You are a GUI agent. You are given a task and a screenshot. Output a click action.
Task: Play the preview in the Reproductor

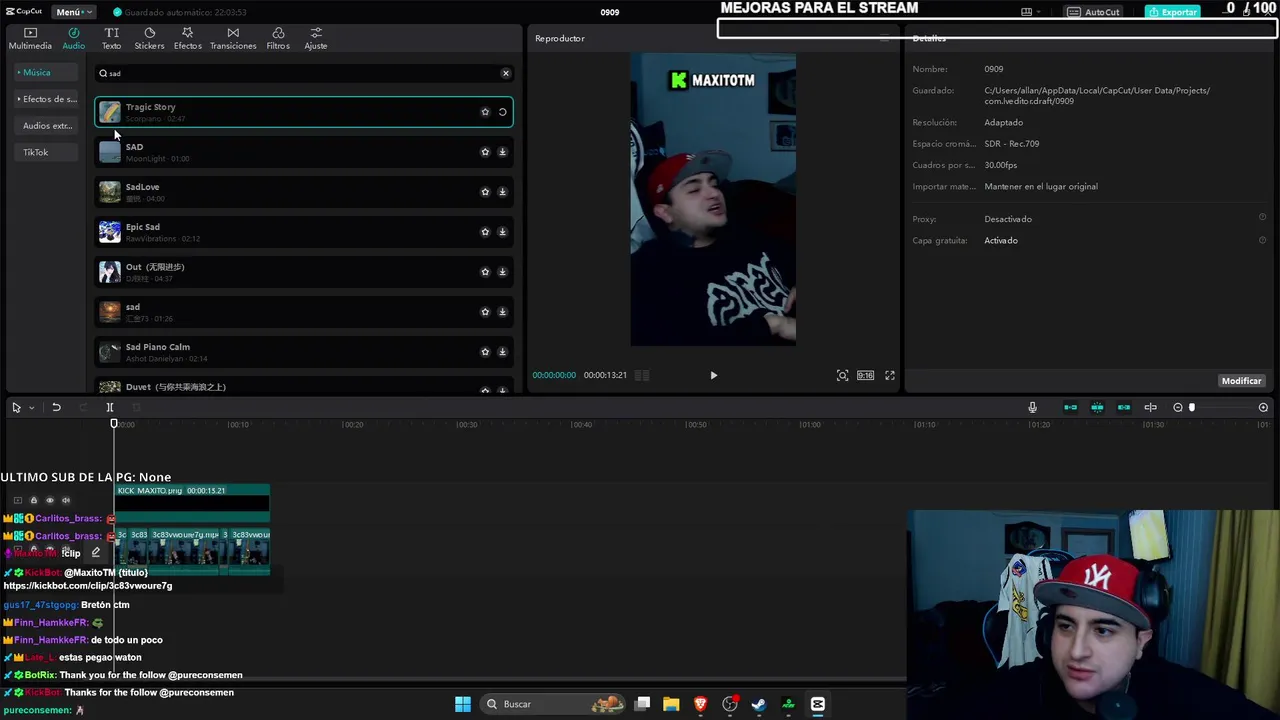(x=713, y=375)
